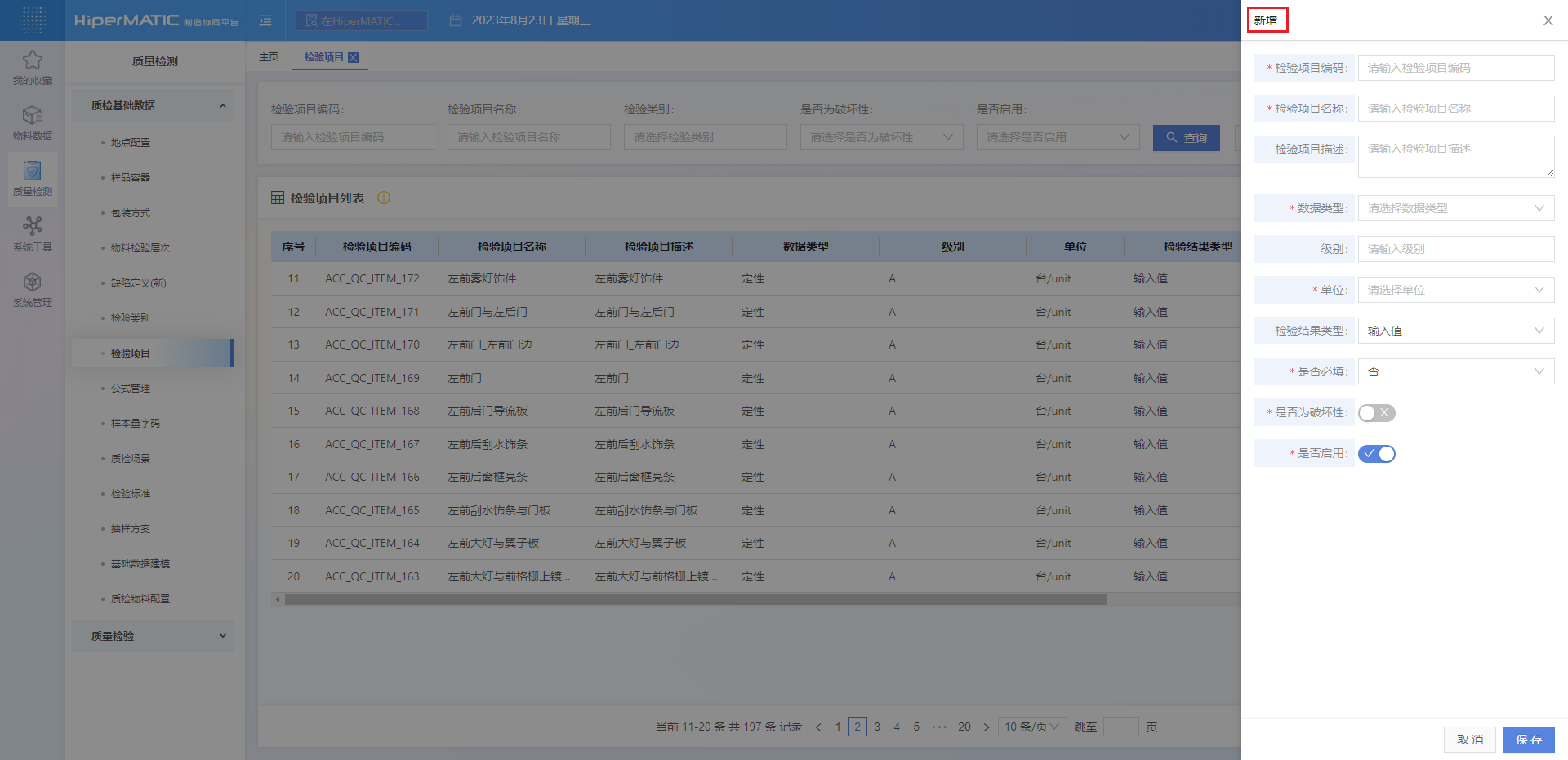Click info icon beside 检验项目列表
Viewport: 1568px width, 760px height.
click(384, 198)
